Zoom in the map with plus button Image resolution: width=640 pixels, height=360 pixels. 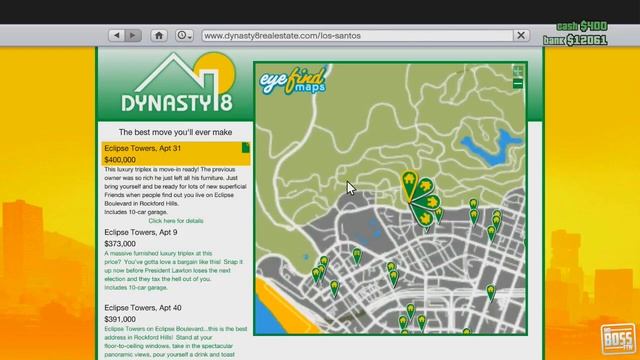pyautogui.click(x=518, y=71)
